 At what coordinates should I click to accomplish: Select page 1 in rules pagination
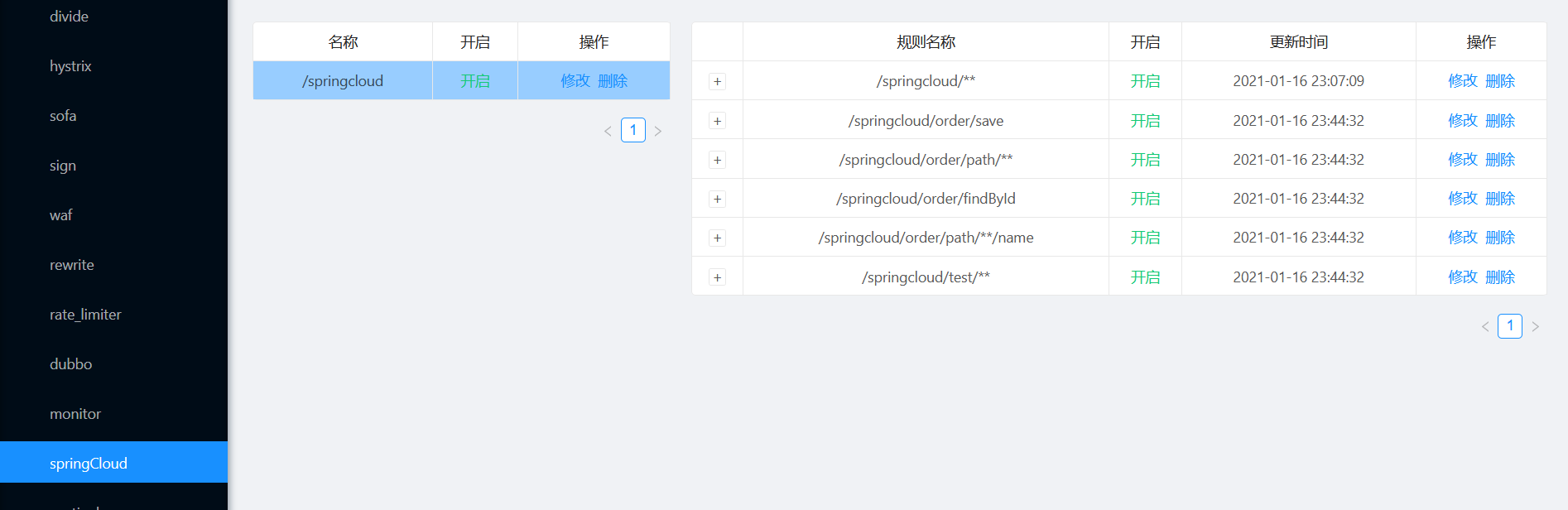pos(1510,326)
